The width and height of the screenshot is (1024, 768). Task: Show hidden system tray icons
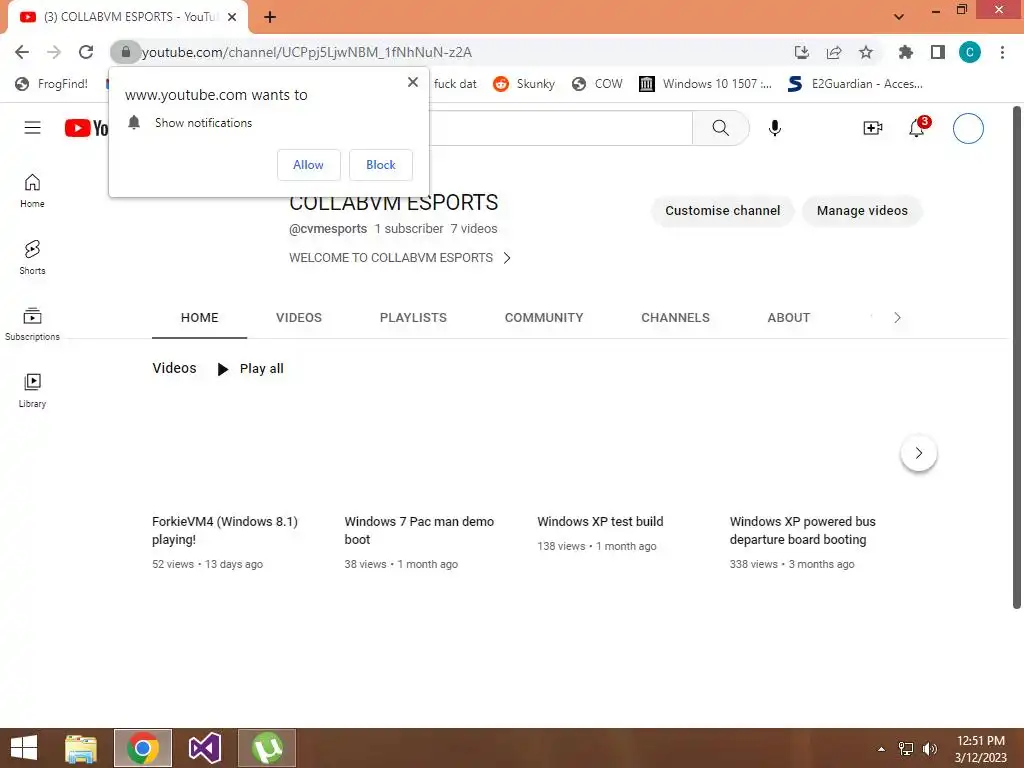(881, 749)
